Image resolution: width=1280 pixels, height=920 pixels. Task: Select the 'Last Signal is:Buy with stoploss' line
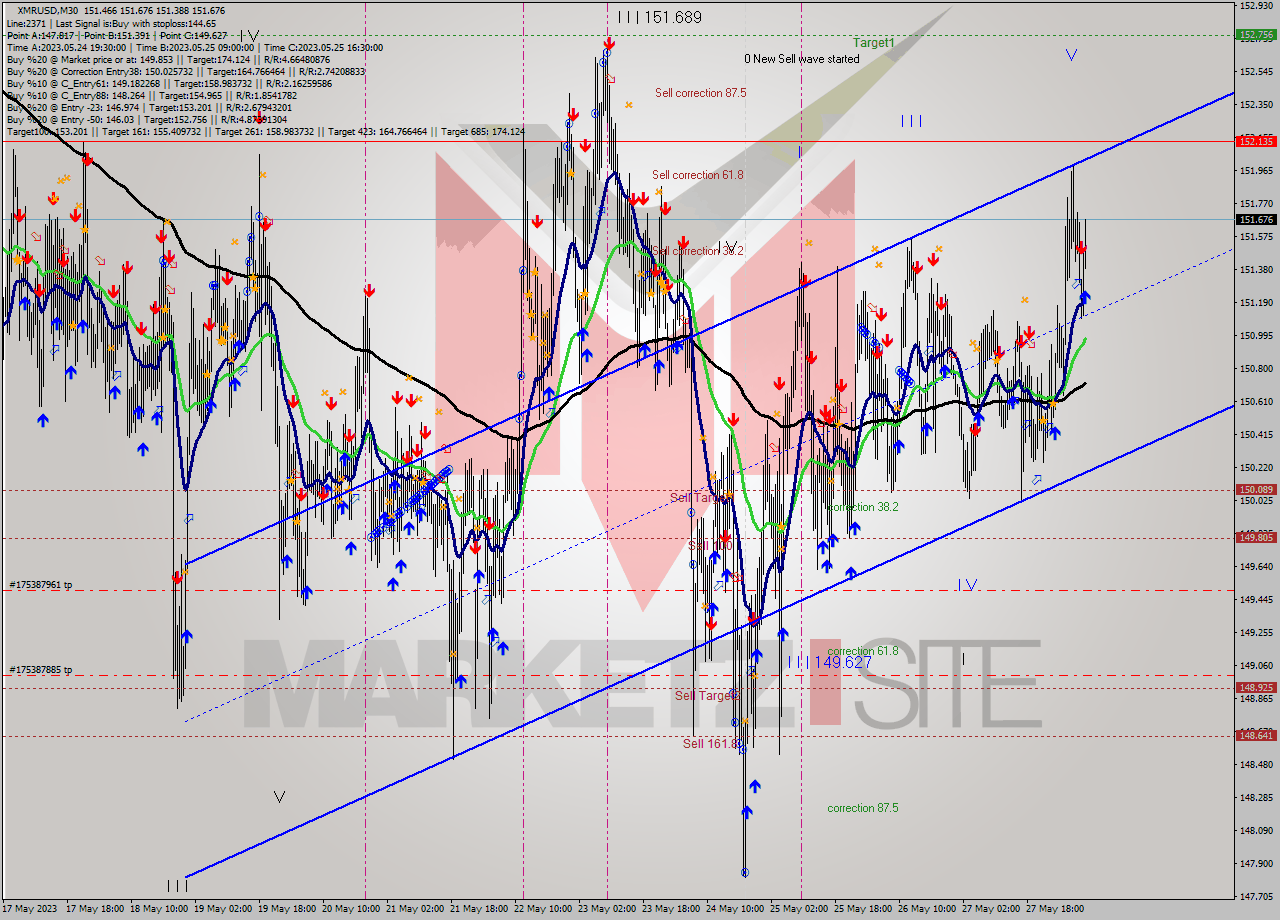pos(135,23)
